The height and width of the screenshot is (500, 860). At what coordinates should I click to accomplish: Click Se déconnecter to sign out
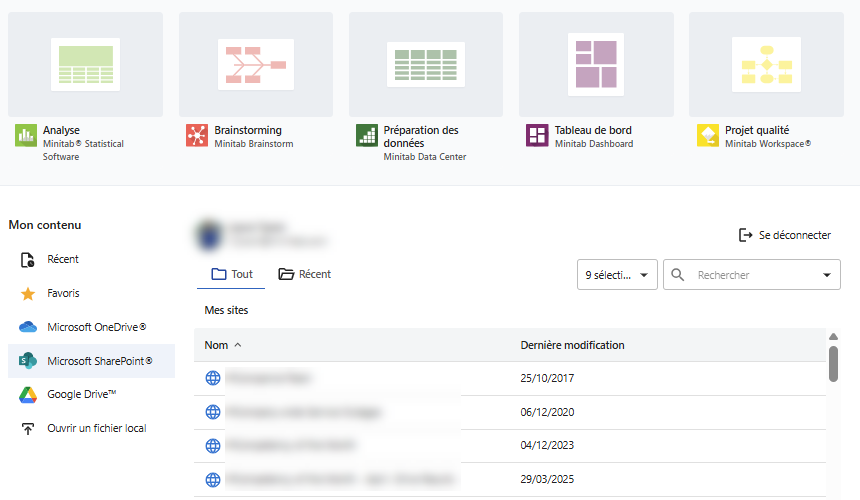tap(785, 235)
